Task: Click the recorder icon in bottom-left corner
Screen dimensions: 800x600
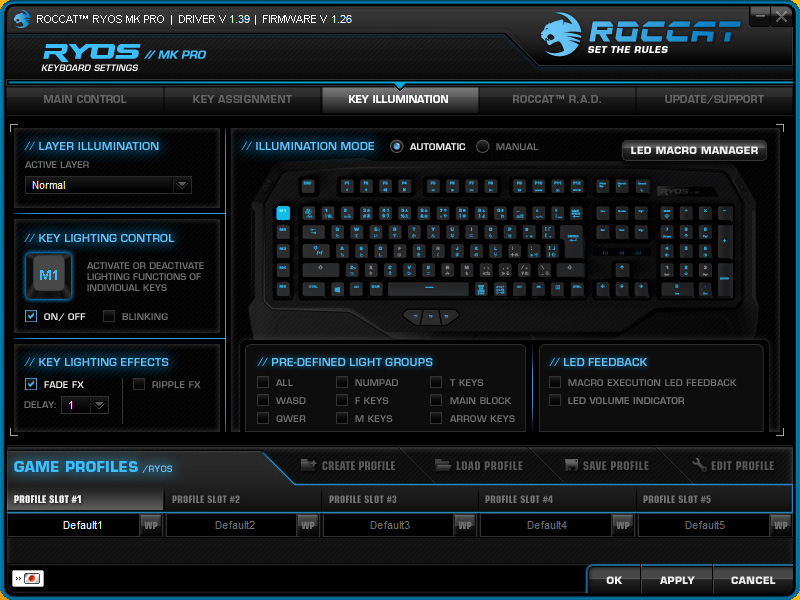Action: pos(28,578)
